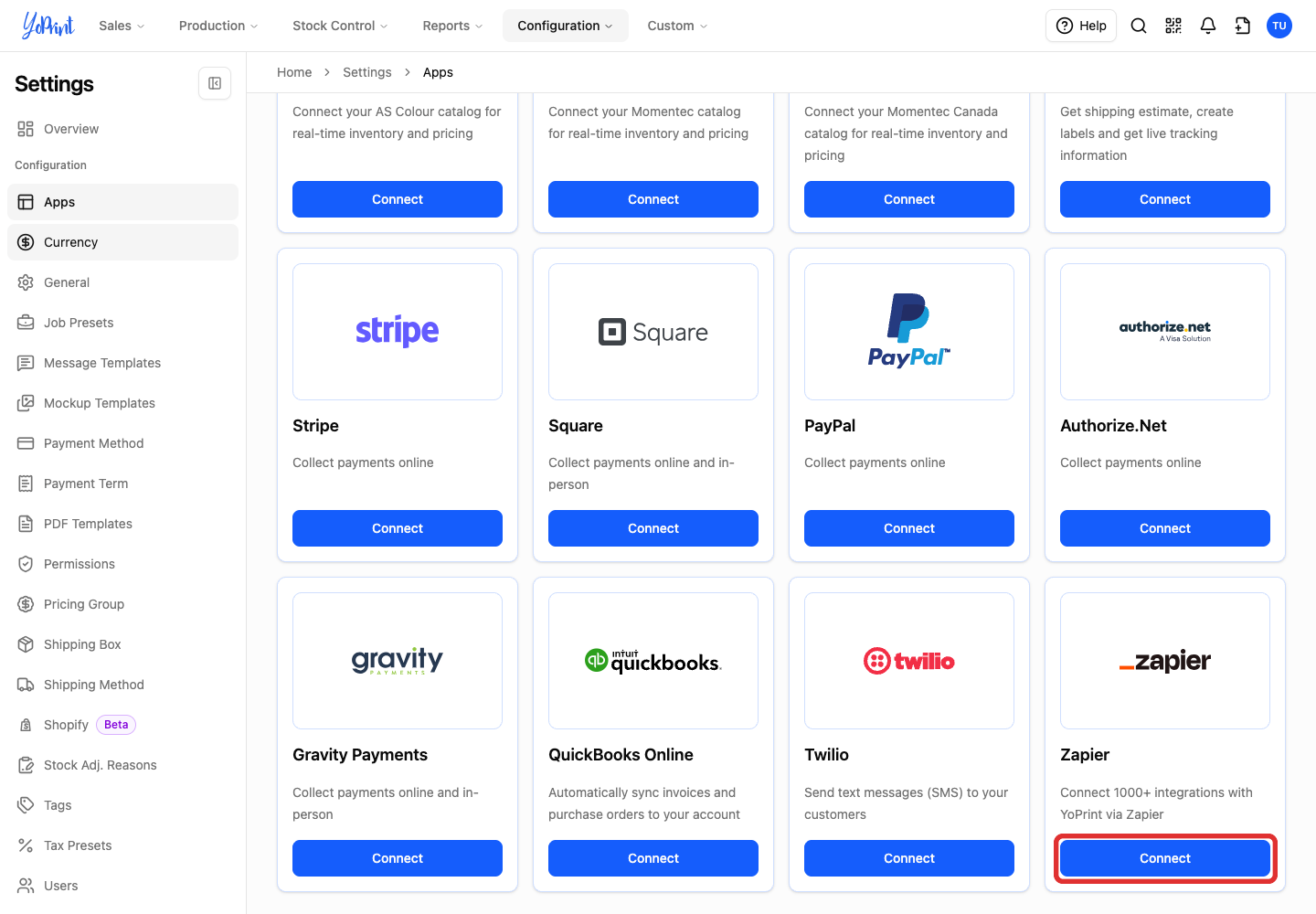
Task: Connect the Square app
Action: [x=653, y=528]
